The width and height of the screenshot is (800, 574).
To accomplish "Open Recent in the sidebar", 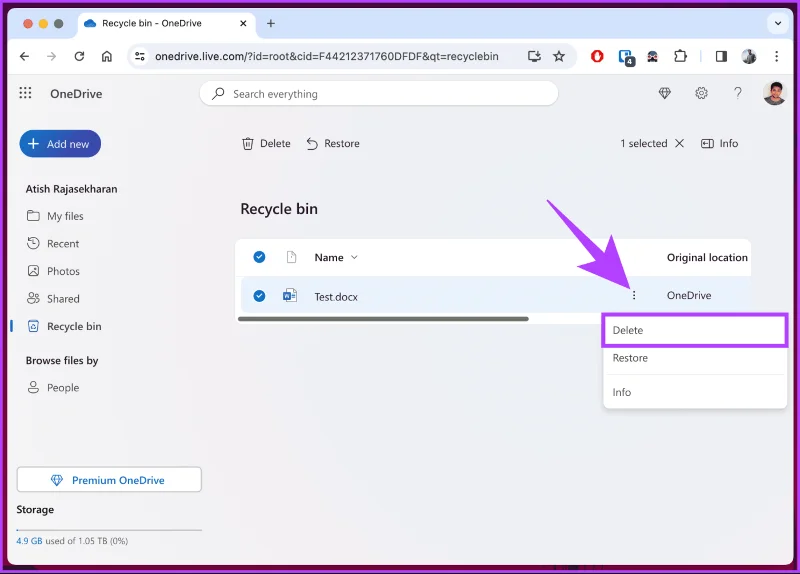I will point(53,243).
